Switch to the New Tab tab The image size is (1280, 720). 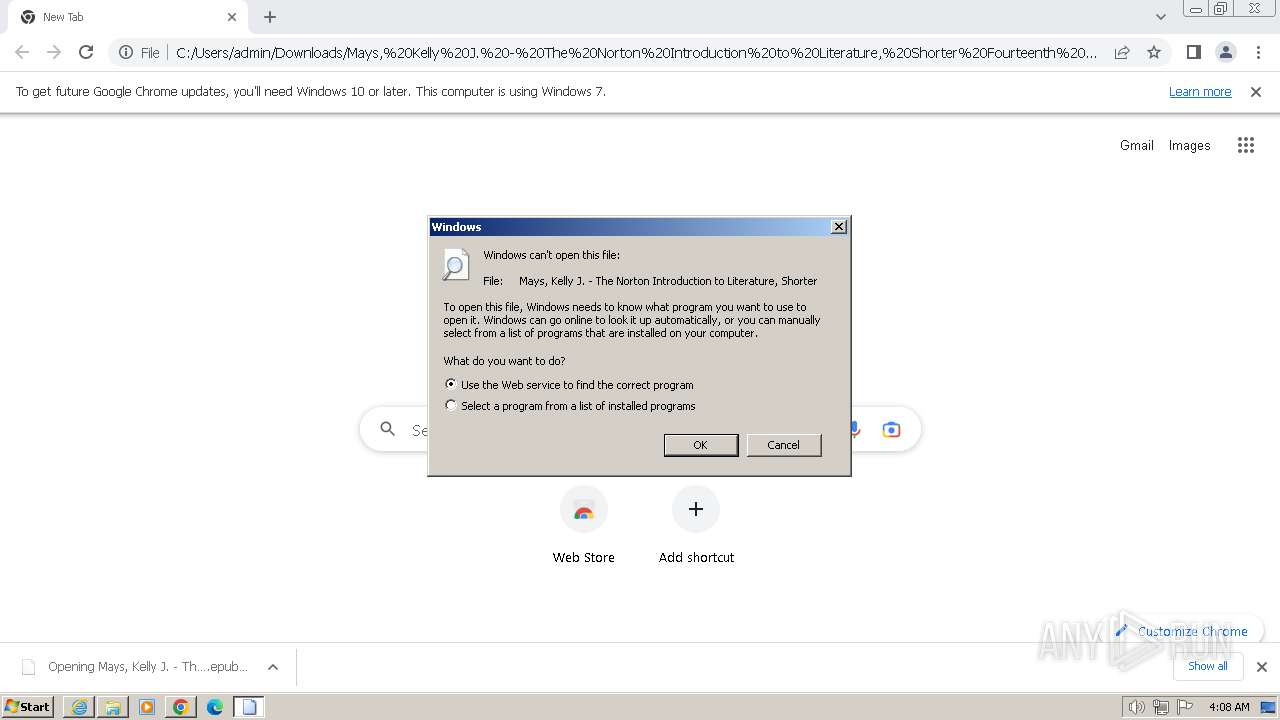pos(130,17)
